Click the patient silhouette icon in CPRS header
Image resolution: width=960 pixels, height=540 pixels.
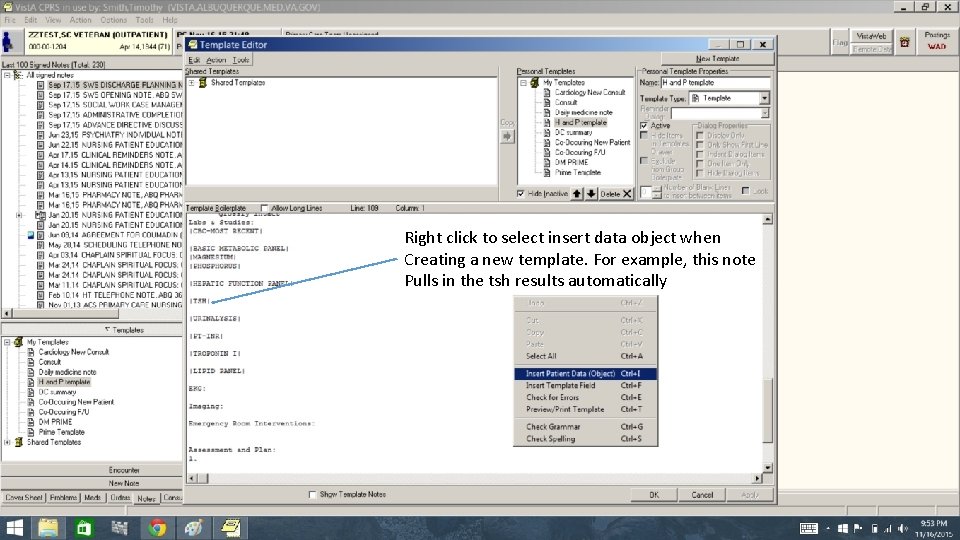point(8,42)
